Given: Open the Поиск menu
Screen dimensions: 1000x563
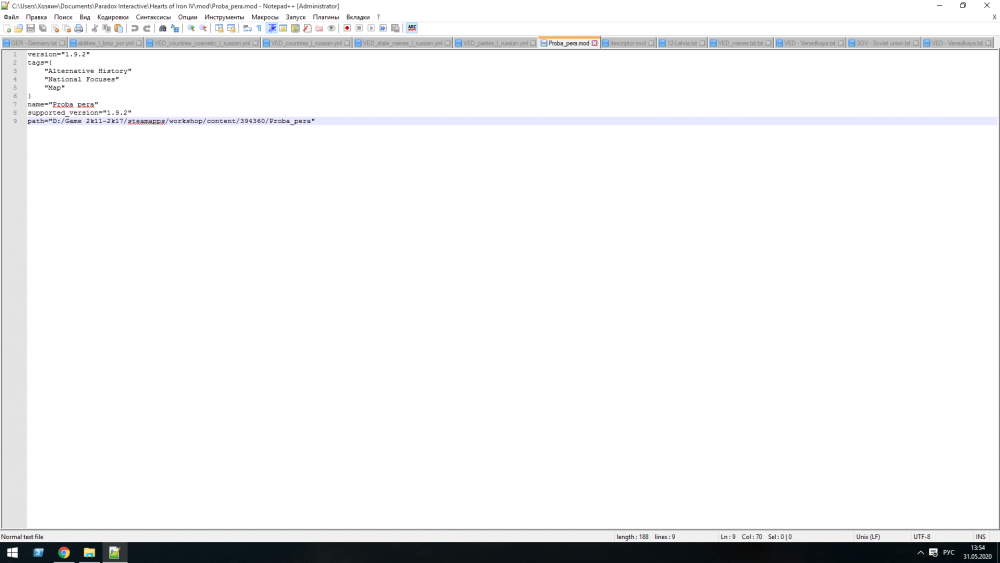Looking at the screenshot, I should coord(63,17).
